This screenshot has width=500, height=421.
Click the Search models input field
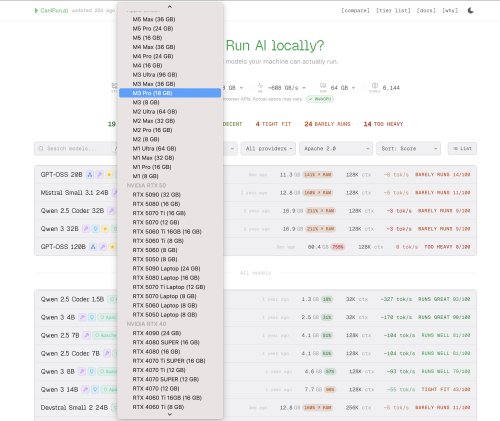[75, 149]
